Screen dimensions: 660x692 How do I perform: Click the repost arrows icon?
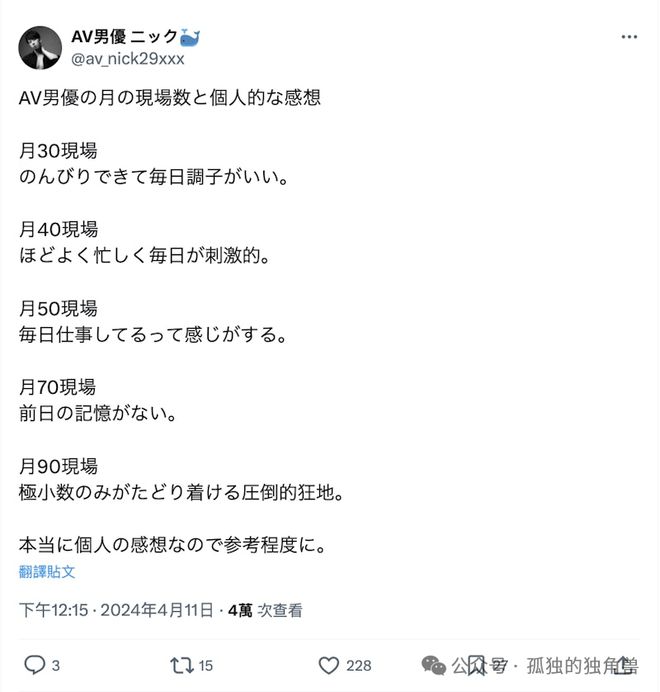tap(181, 665)
